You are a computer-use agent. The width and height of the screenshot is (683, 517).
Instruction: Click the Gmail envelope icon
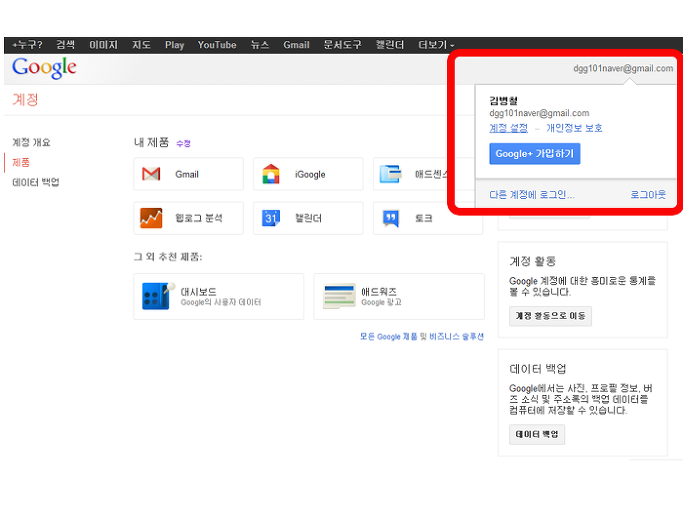151,174
